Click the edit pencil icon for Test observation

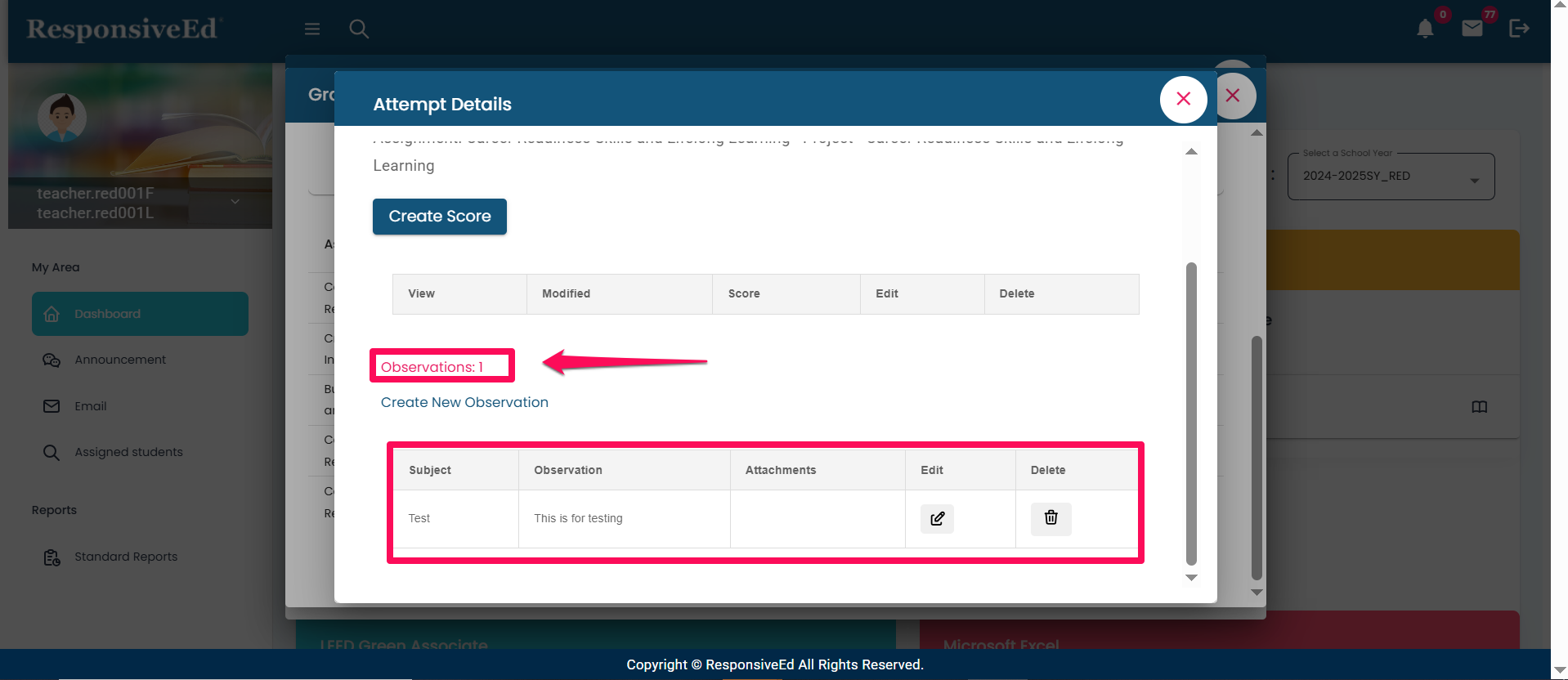937,518
